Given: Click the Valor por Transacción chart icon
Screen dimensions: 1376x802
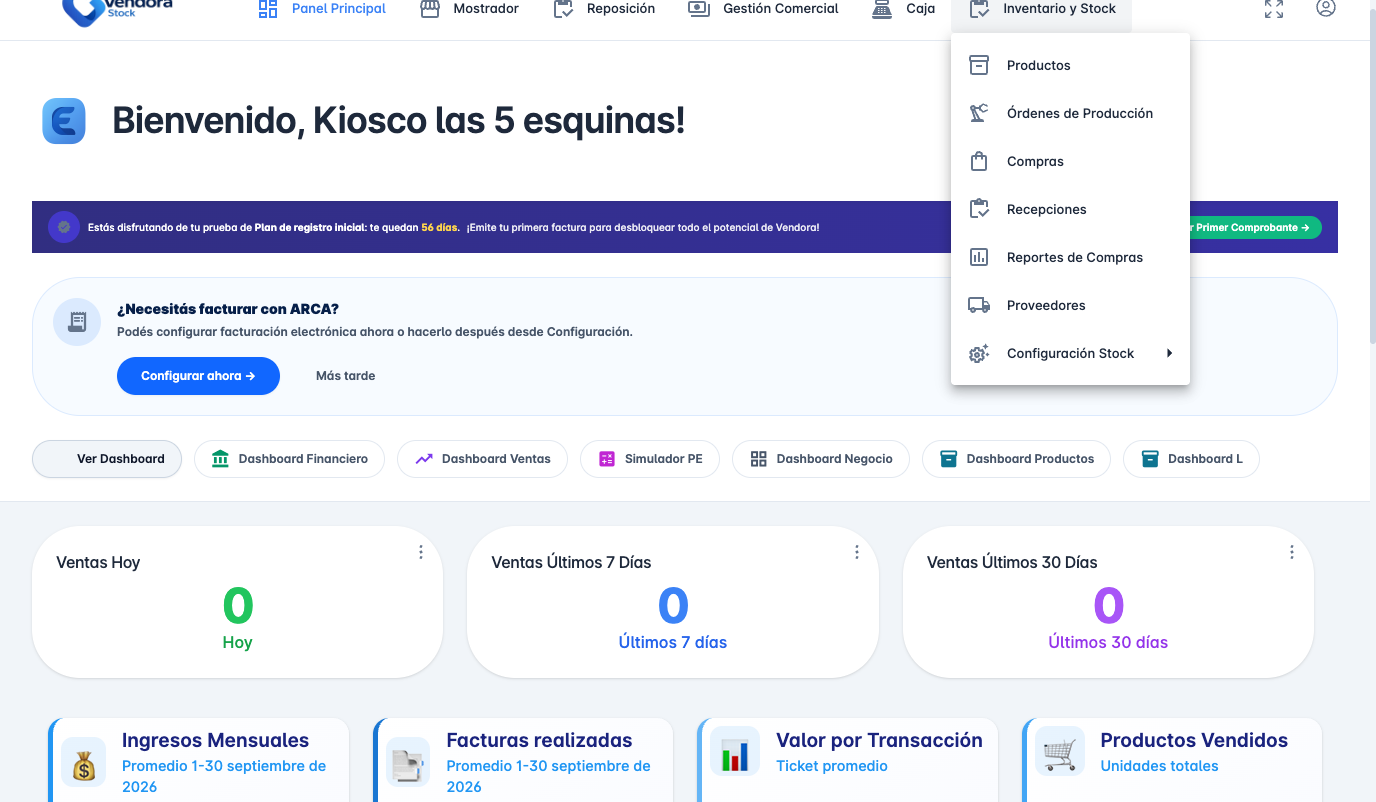Looking at the screenshot, I should (735, 752).
